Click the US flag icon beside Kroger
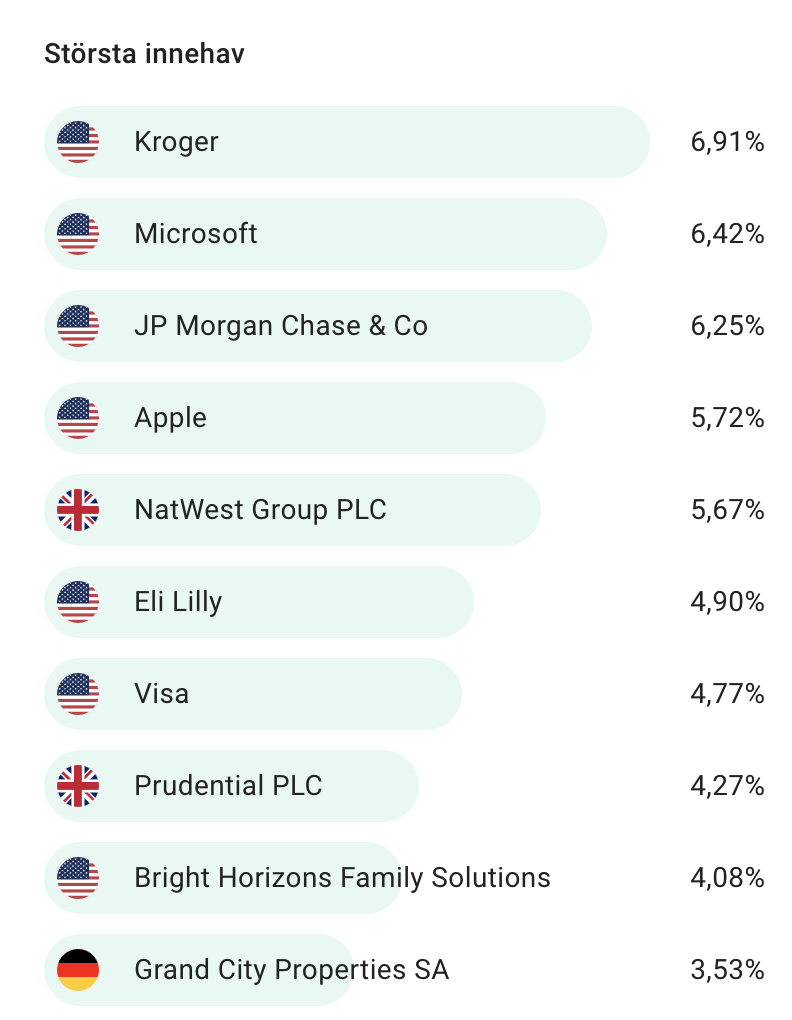This screenshot has height=1020, width=792. pos(78,142)
